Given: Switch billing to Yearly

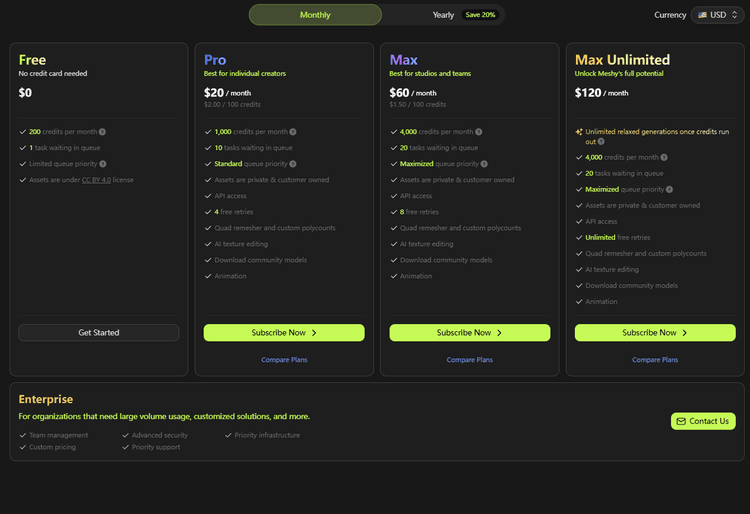Looking at the screenshot, I should (443, 15).
